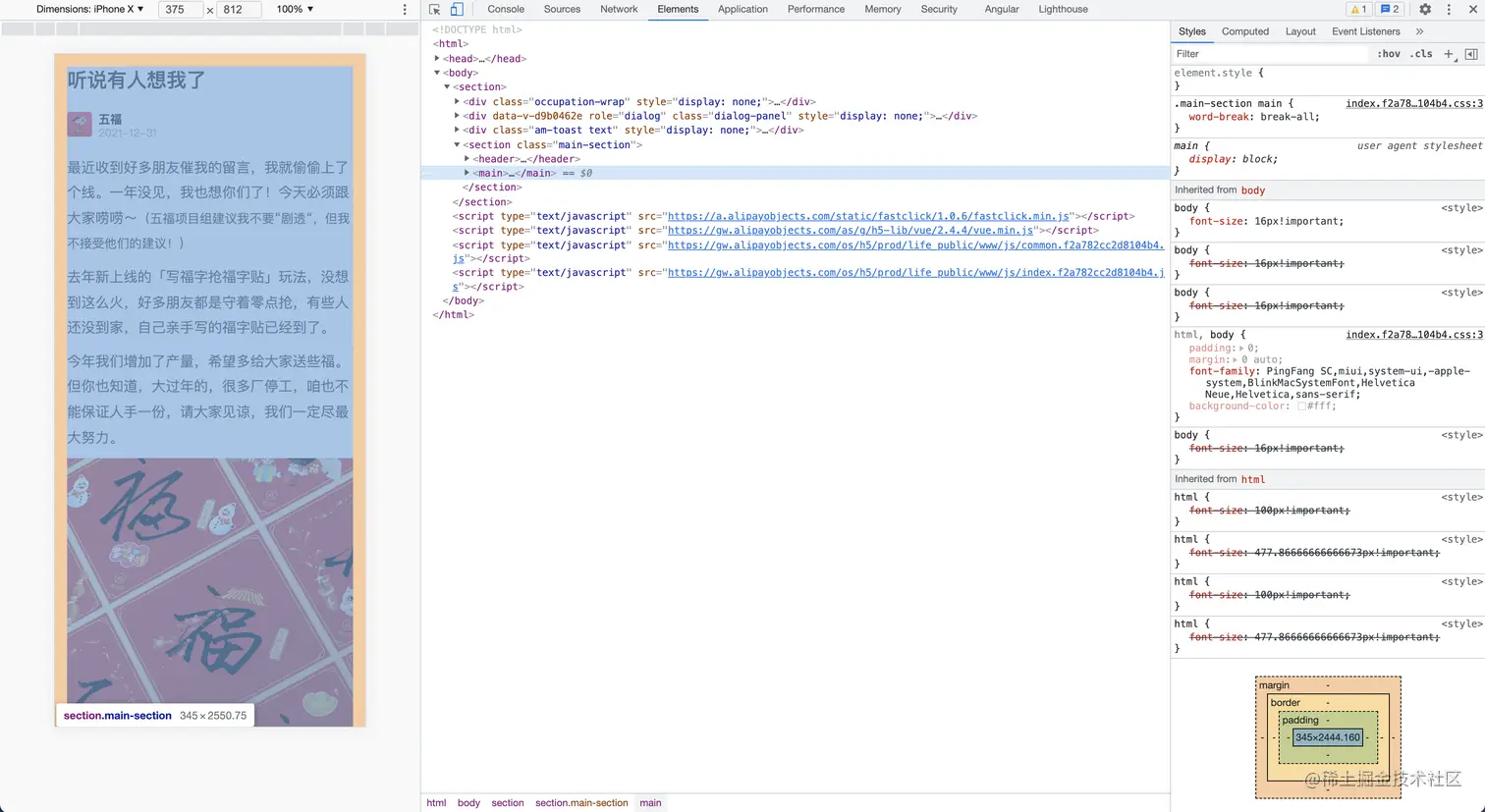This screenshot has height=812, width=1485.
Task: Open the Network tab
Action: [x=619, y=9]
